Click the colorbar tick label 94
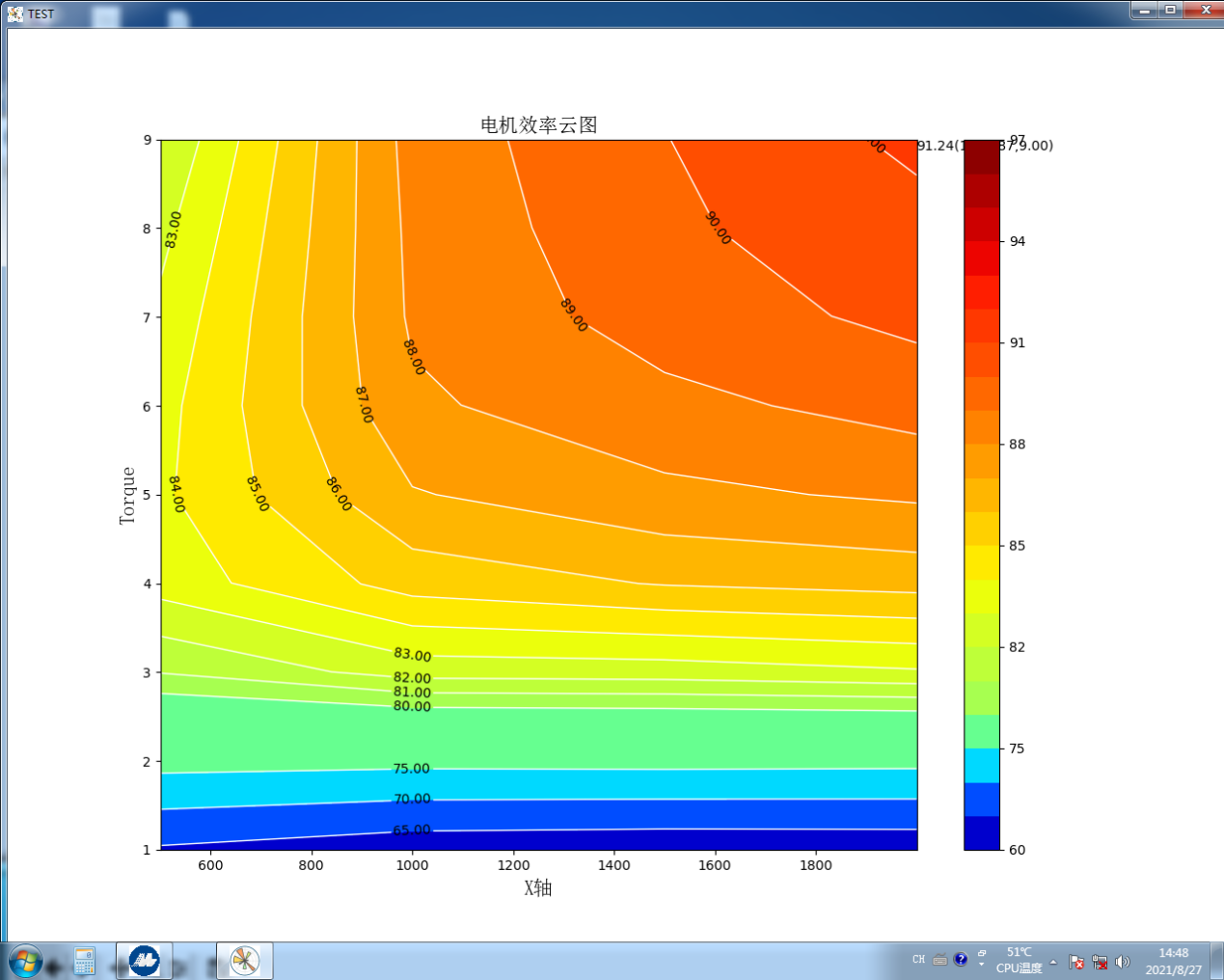 tap(1018, 241)
